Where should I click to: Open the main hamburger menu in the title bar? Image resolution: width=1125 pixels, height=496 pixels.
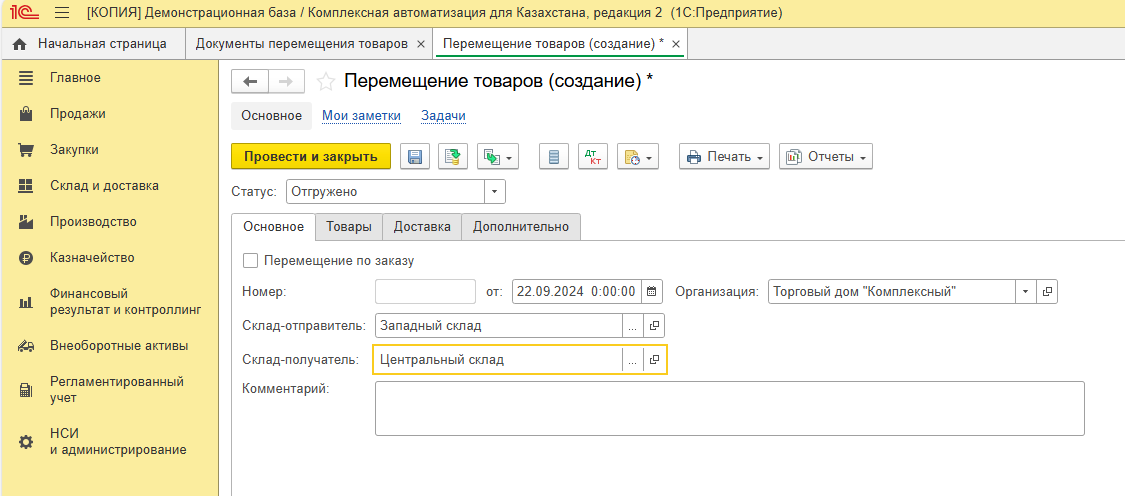[62, 13]
